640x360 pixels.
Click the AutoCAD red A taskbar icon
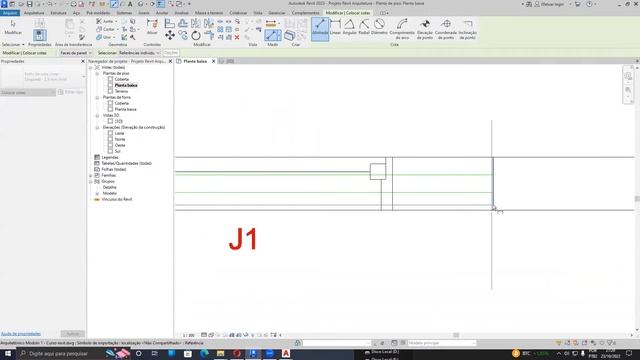tap(286, 353)
